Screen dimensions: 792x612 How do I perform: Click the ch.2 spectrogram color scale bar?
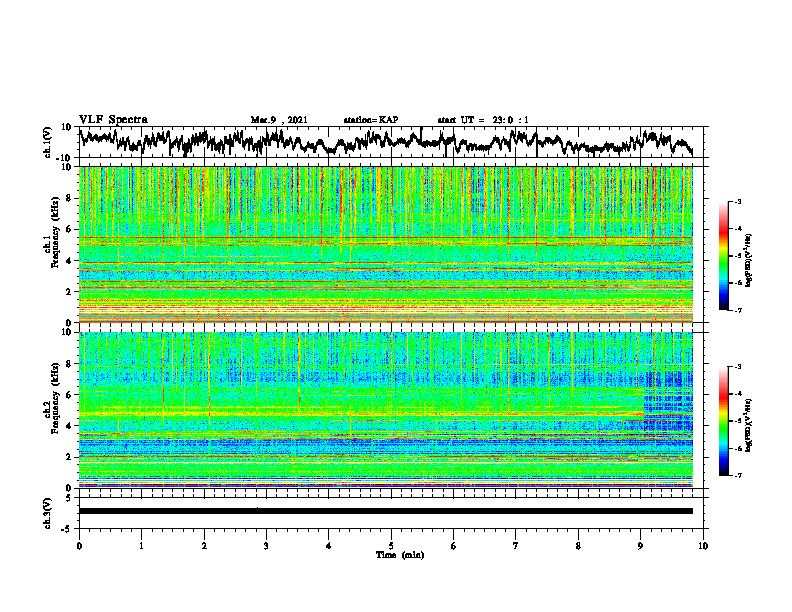pyautogui.click(x=723, y=421)
